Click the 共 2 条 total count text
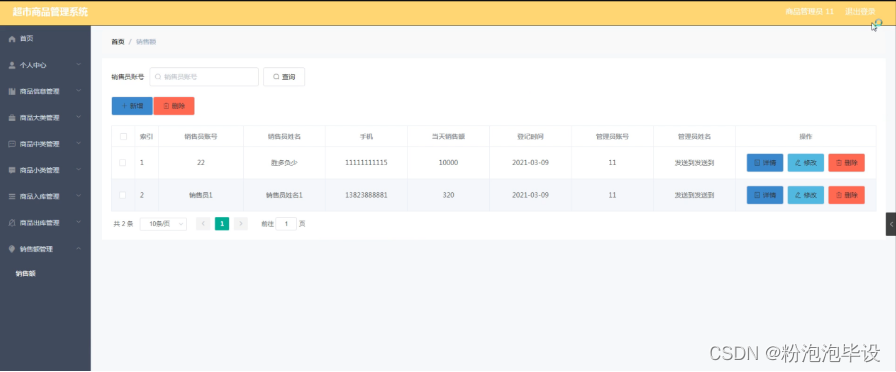This screenshot has height=372, width=896. (x=123, y=224)
